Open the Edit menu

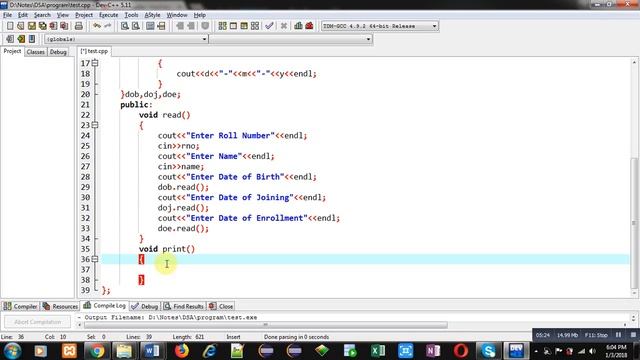pos(23,15)
